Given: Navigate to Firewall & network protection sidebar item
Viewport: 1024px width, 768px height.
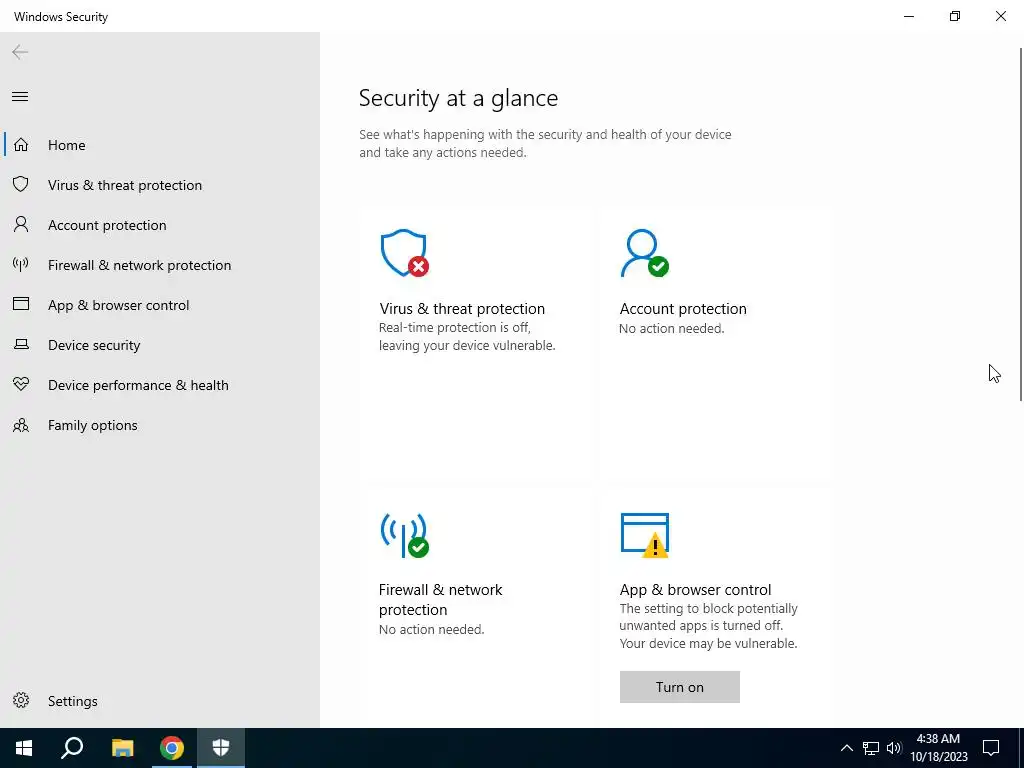Looking at the screenshot, I should tap(160, 264).
